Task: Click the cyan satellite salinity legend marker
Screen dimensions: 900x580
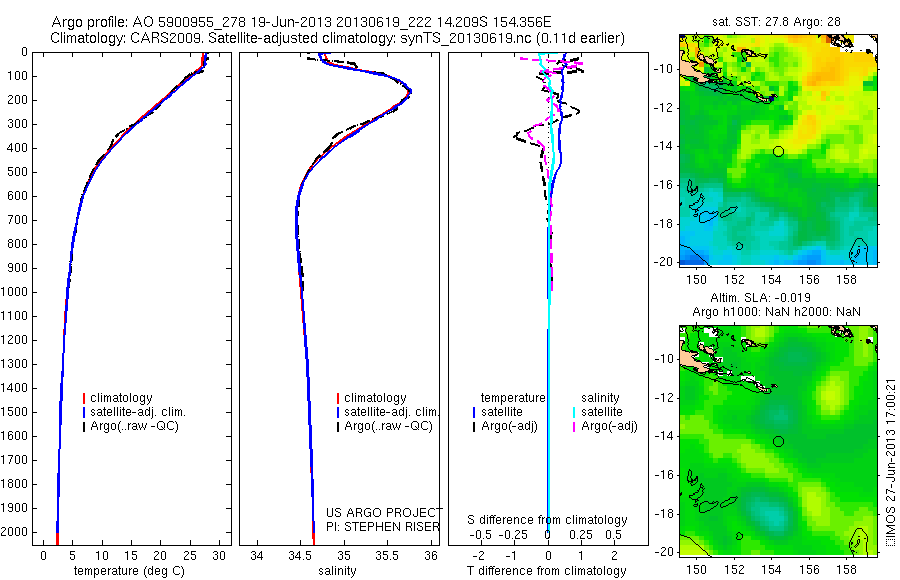Action: click(x=574, y=412)
